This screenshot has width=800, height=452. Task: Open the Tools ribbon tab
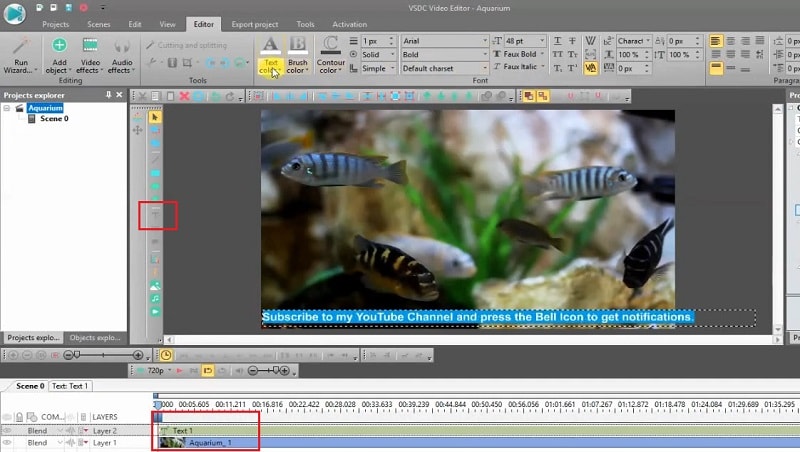point(305,24)
